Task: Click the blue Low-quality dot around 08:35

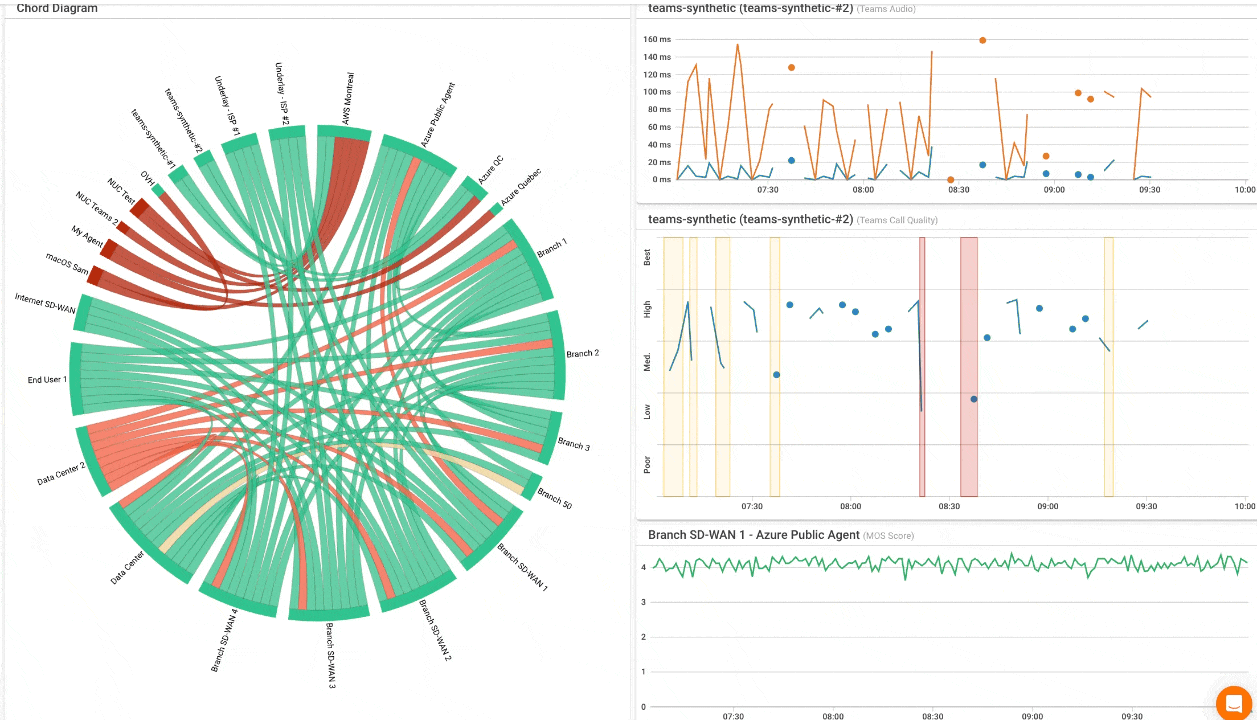Action: click(973, 399)
